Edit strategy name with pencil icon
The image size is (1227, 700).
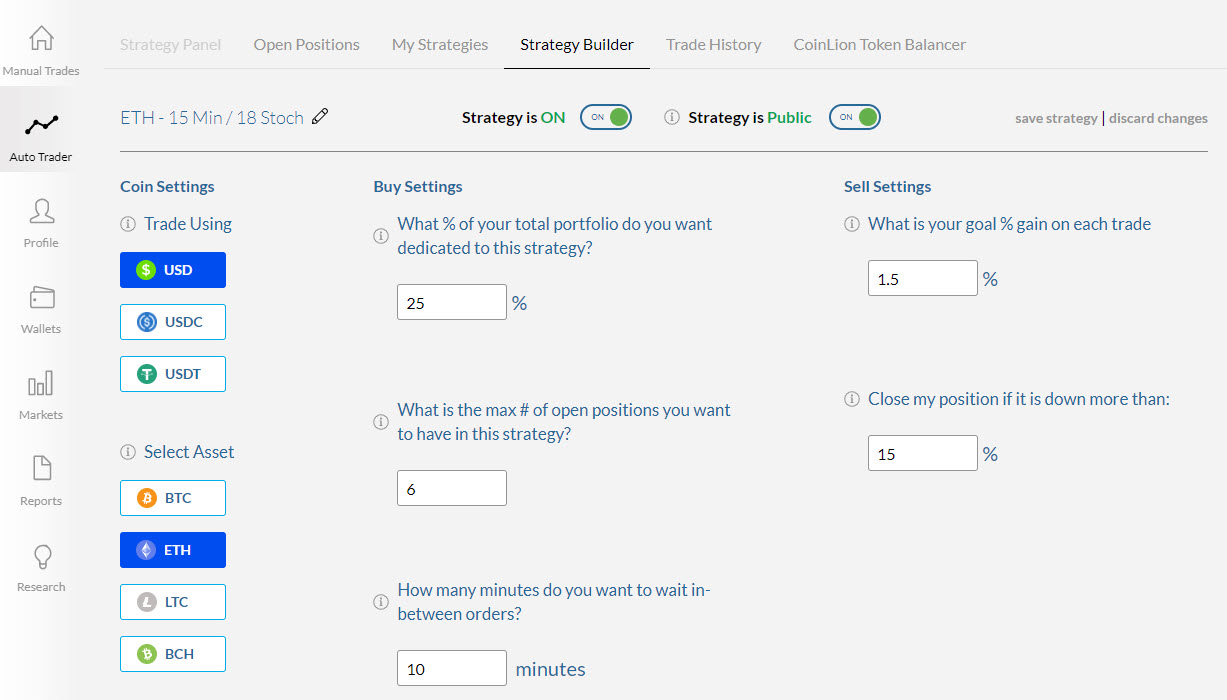click(x=320, y=117)
